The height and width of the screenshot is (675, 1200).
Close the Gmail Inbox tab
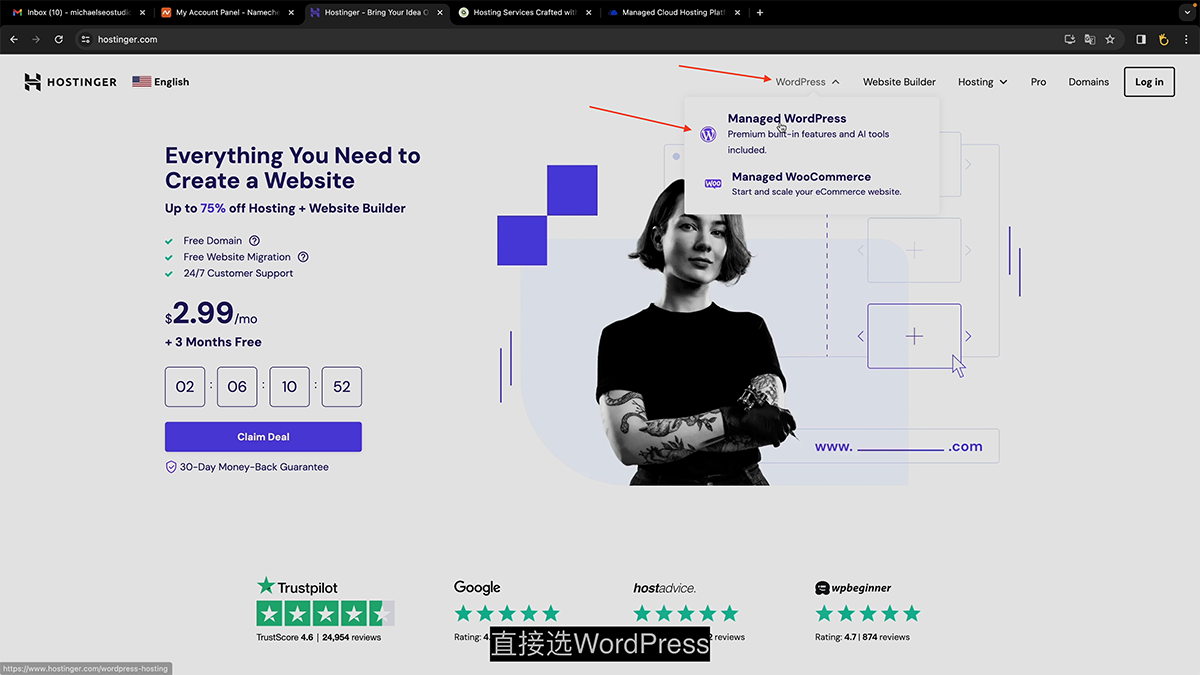tap(140, 12)
